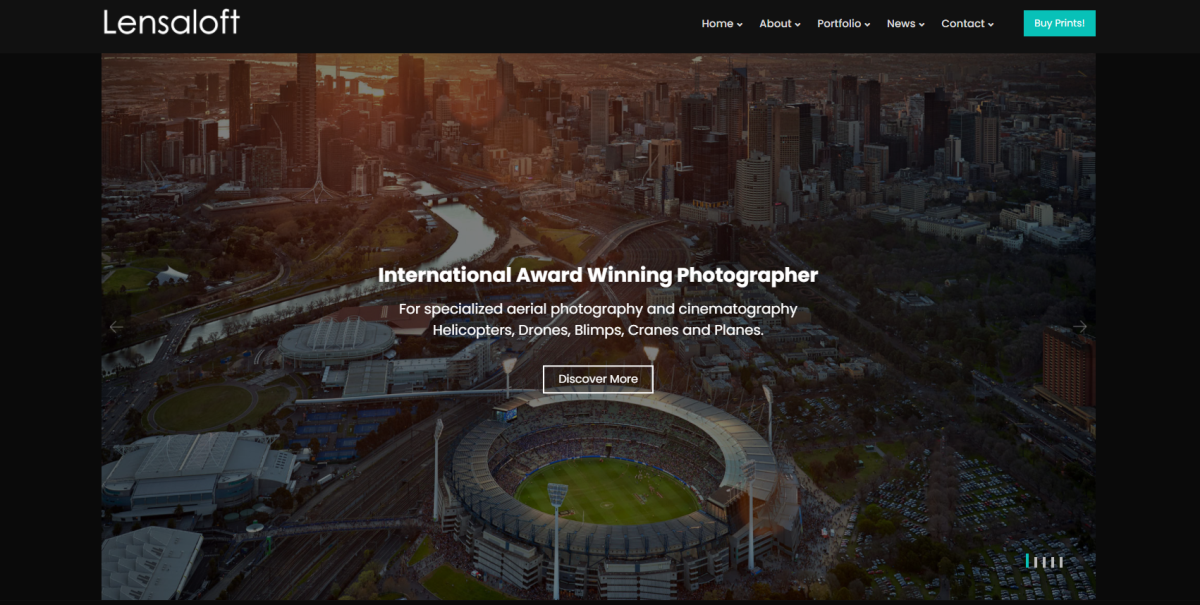The image size is (1200, 605).
Task: Jump to the third slide indicator bar
Action: click(x=1044, y=562)
